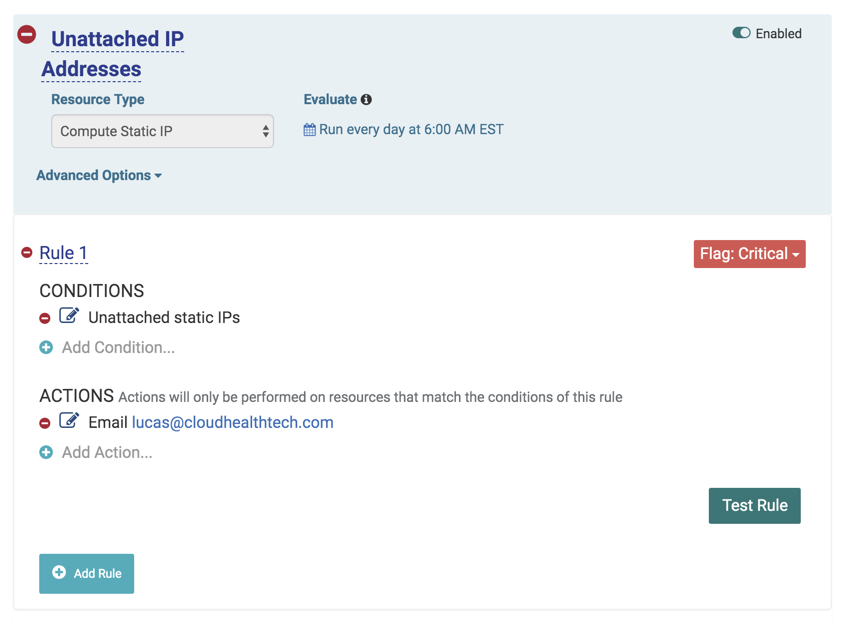Remove the Email action
The height and width of the screenshot is (624, 841).
coord(45,423)
